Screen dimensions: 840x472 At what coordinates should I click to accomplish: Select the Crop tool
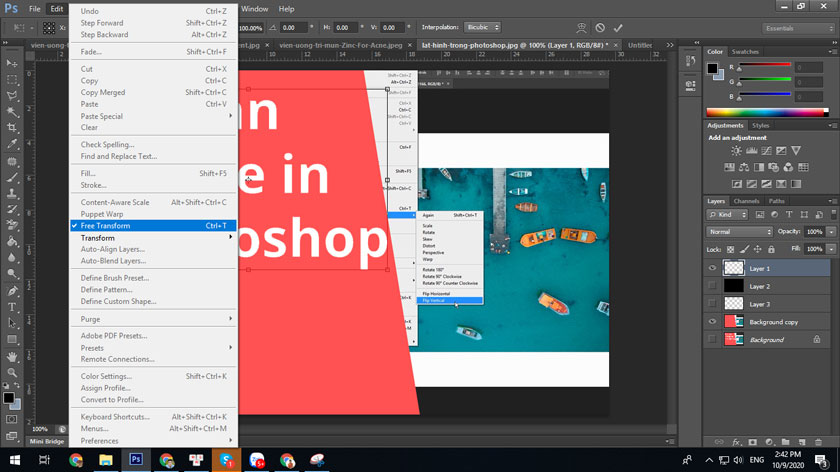12,128
